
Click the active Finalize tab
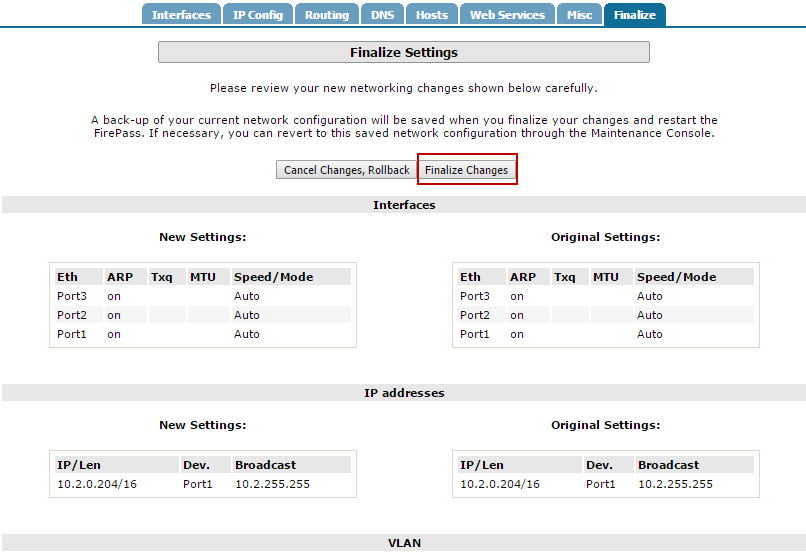[635, 15]
